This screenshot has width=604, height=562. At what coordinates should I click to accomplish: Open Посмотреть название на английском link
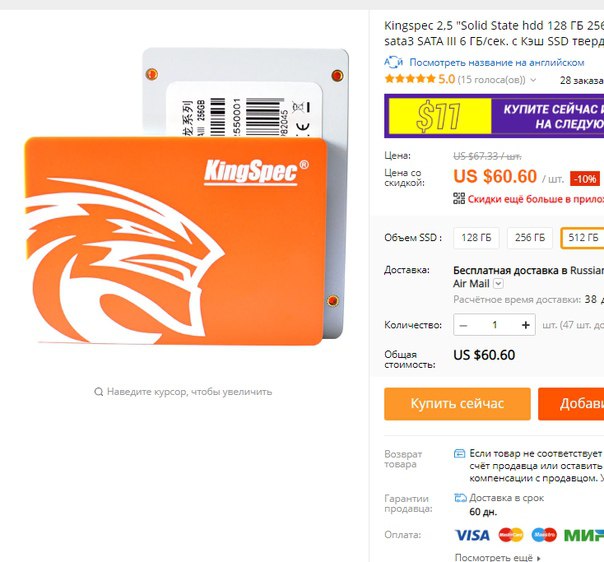497,62
